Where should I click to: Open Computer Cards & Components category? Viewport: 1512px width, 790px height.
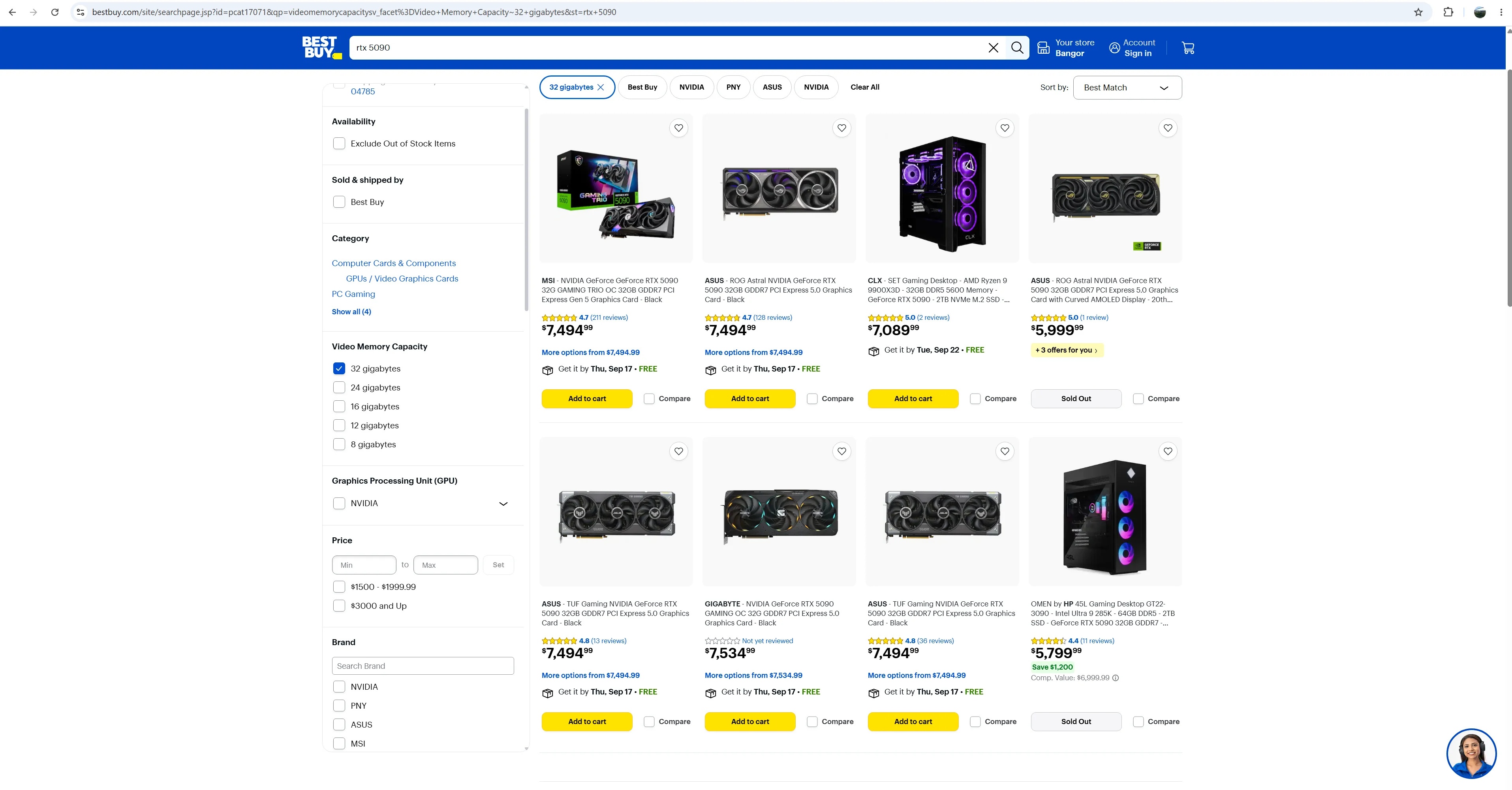click(393, 263)
